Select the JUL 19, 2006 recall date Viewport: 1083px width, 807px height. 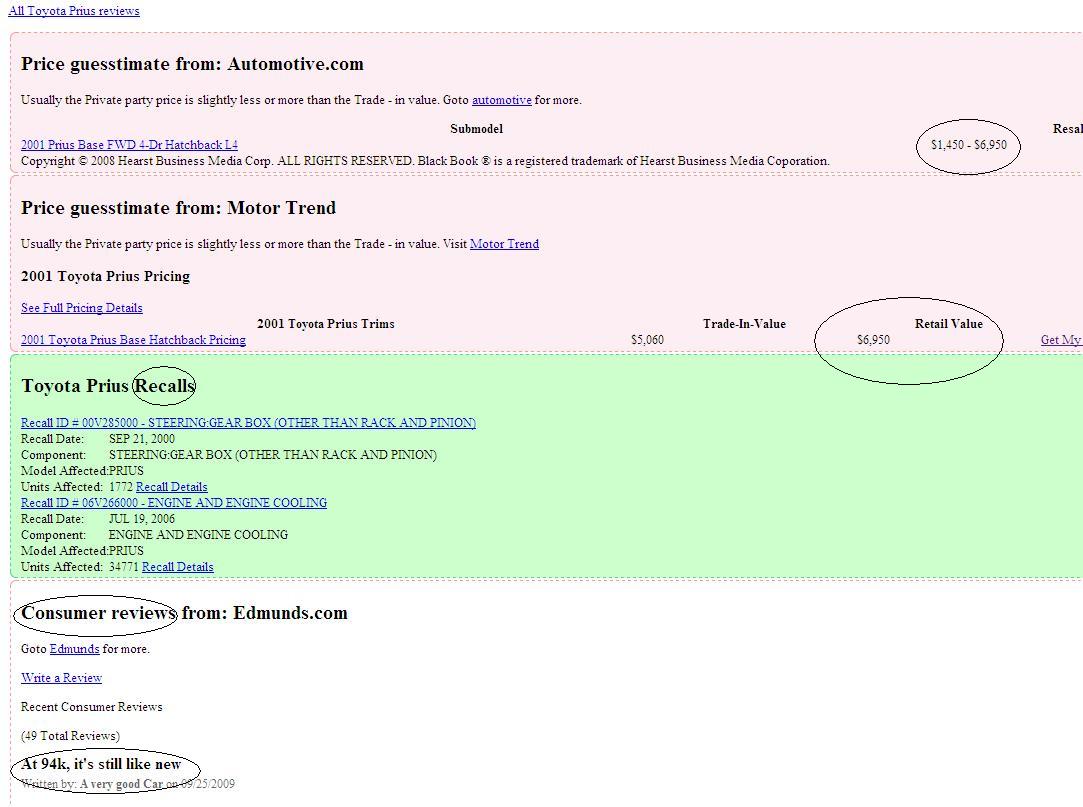click(x=142, y=518)
